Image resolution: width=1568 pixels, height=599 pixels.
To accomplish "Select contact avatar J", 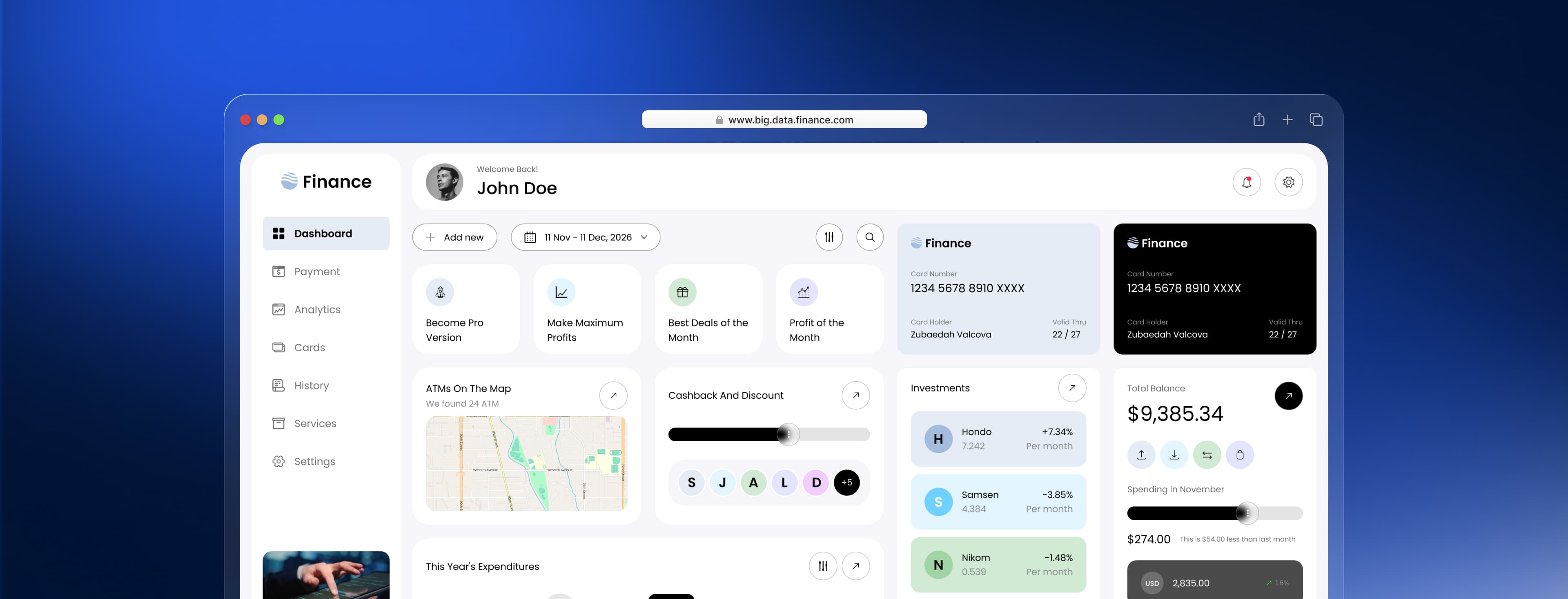I will tap(722, 483).
